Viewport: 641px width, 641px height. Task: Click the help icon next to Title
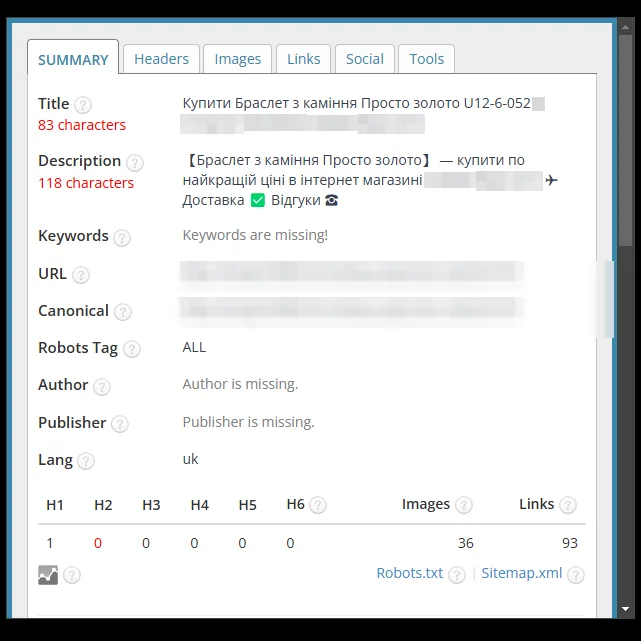(83, 105)
